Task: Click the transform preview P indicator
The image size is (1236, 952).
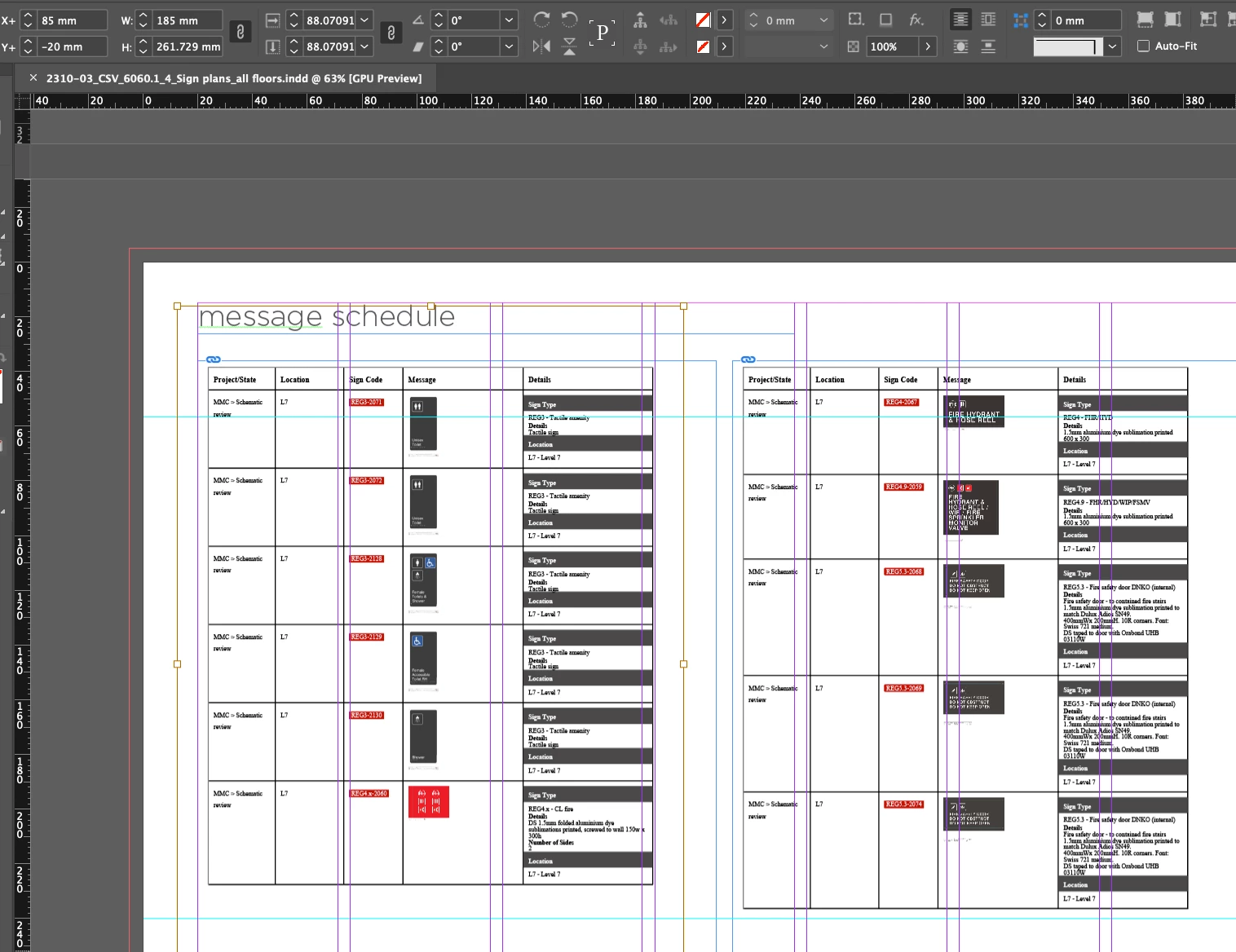Action: (602, 33)
